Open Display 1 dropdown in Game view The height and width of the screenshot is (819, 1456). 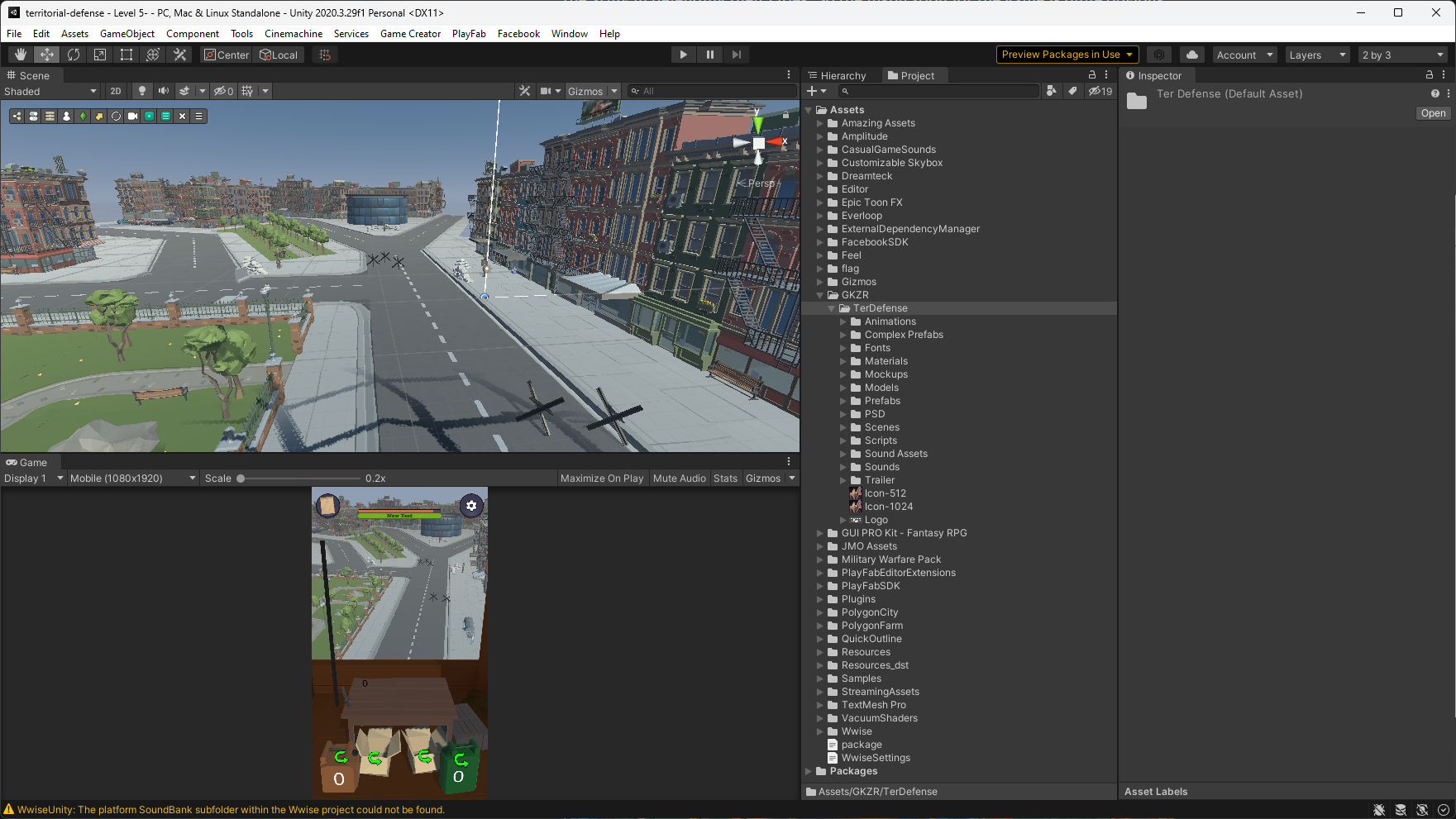[33, 478]
